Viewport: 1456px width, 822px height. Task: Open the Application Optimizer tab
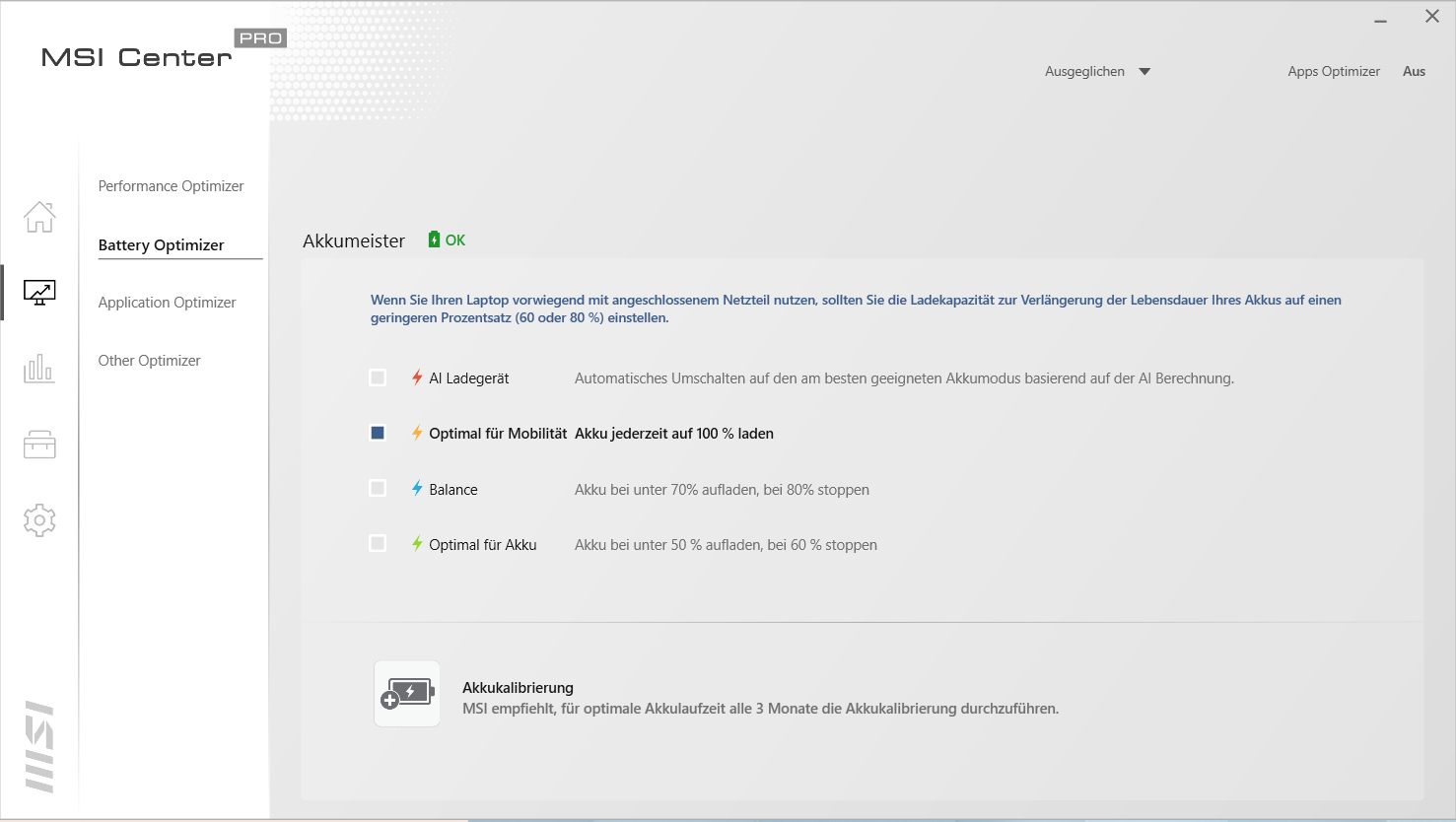point(167,303)
